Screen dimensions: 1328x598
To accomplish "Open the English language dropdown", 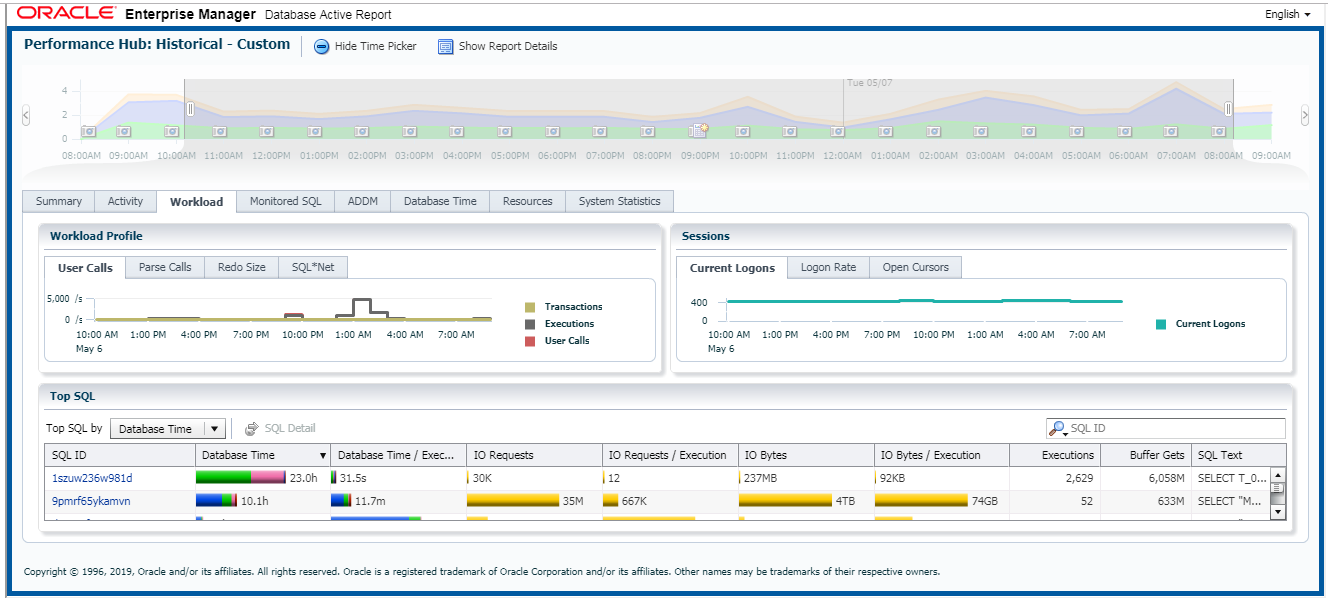I will point(1287,14).
